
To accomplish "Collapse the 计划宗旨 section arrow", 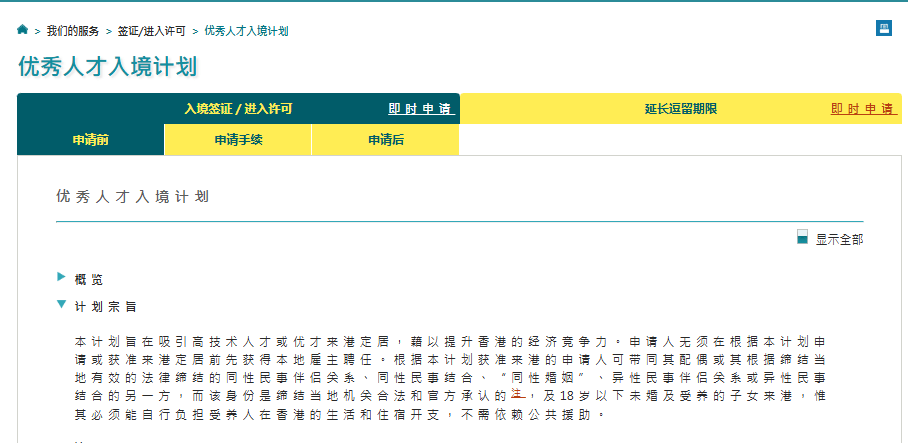I will [62, 303].
